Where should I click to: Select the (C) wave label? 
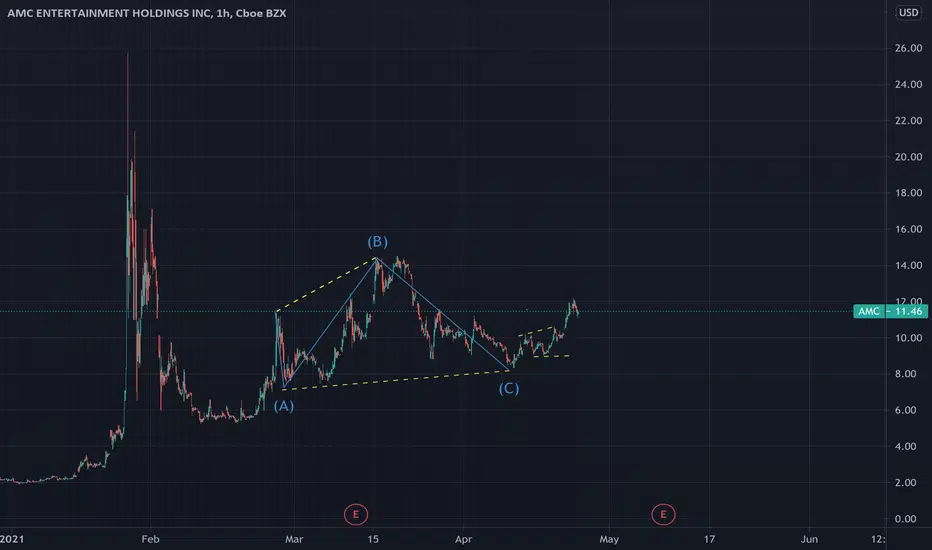pos(509,388)
